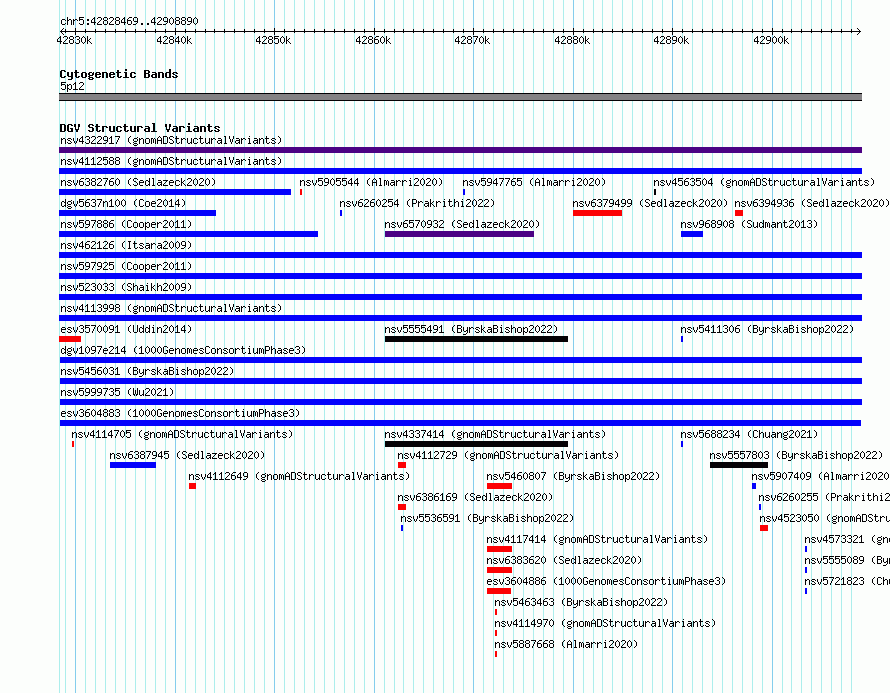This screenshot has height=693, width=890.
Task: Open nsv4114705 gnomADStructuralVariants variant
Action: point(182,434)
